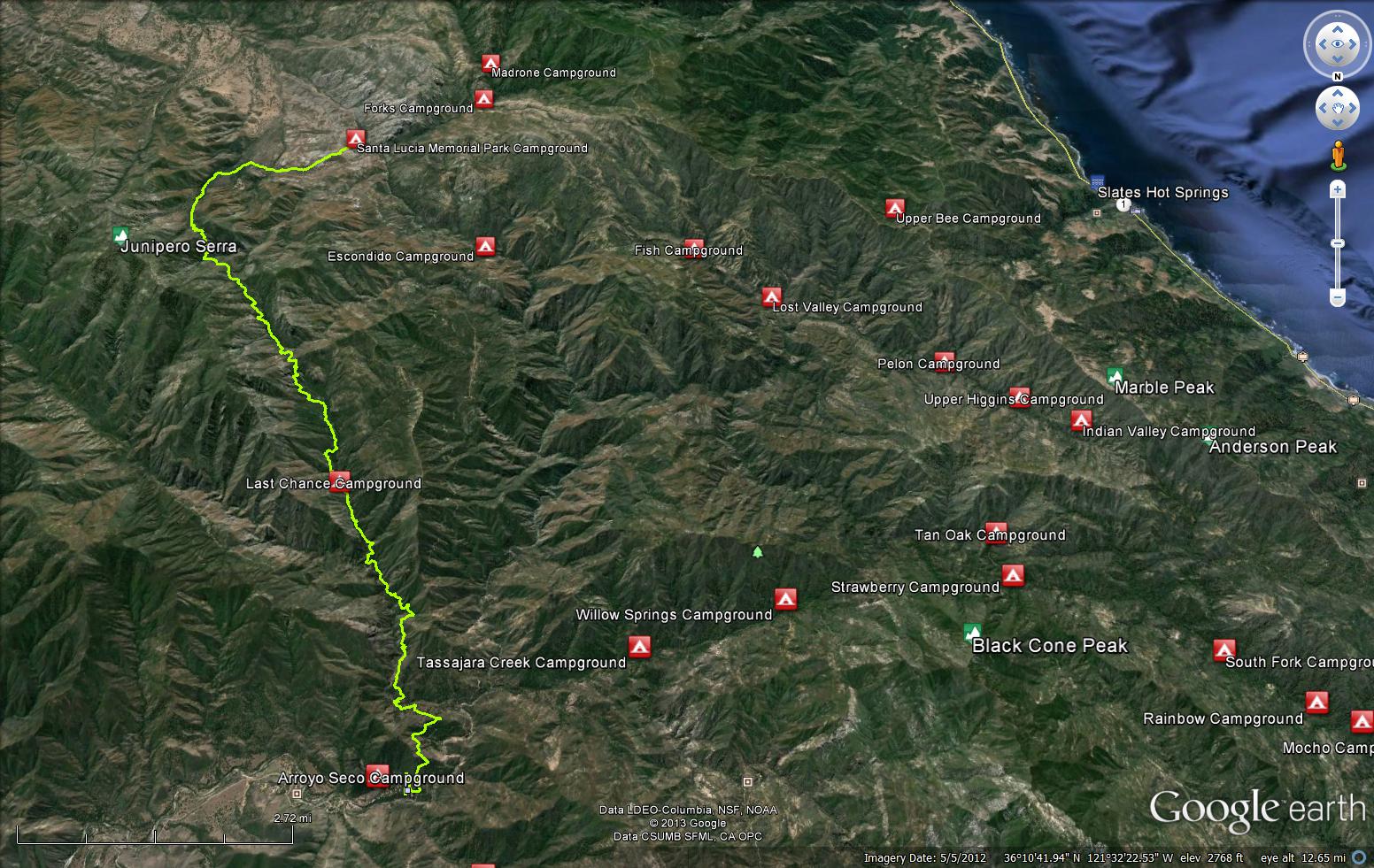Select the Upper Bee Campground tent icon
This screenshot has width=1374, height=868.
[894, 208]
